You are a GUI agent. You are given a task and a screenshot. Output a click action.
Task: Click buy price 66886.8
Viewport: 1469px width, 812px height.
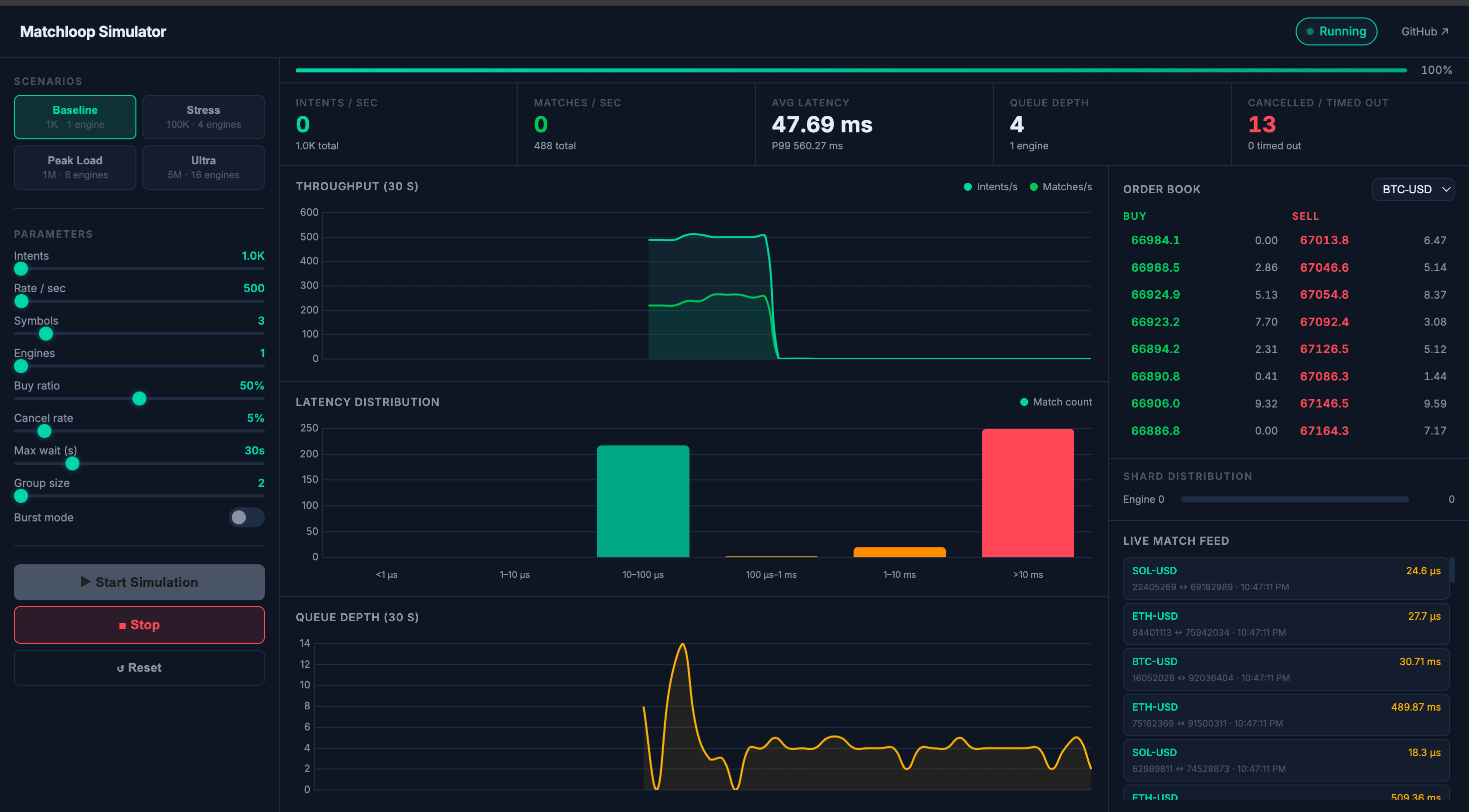(1155, 431)
